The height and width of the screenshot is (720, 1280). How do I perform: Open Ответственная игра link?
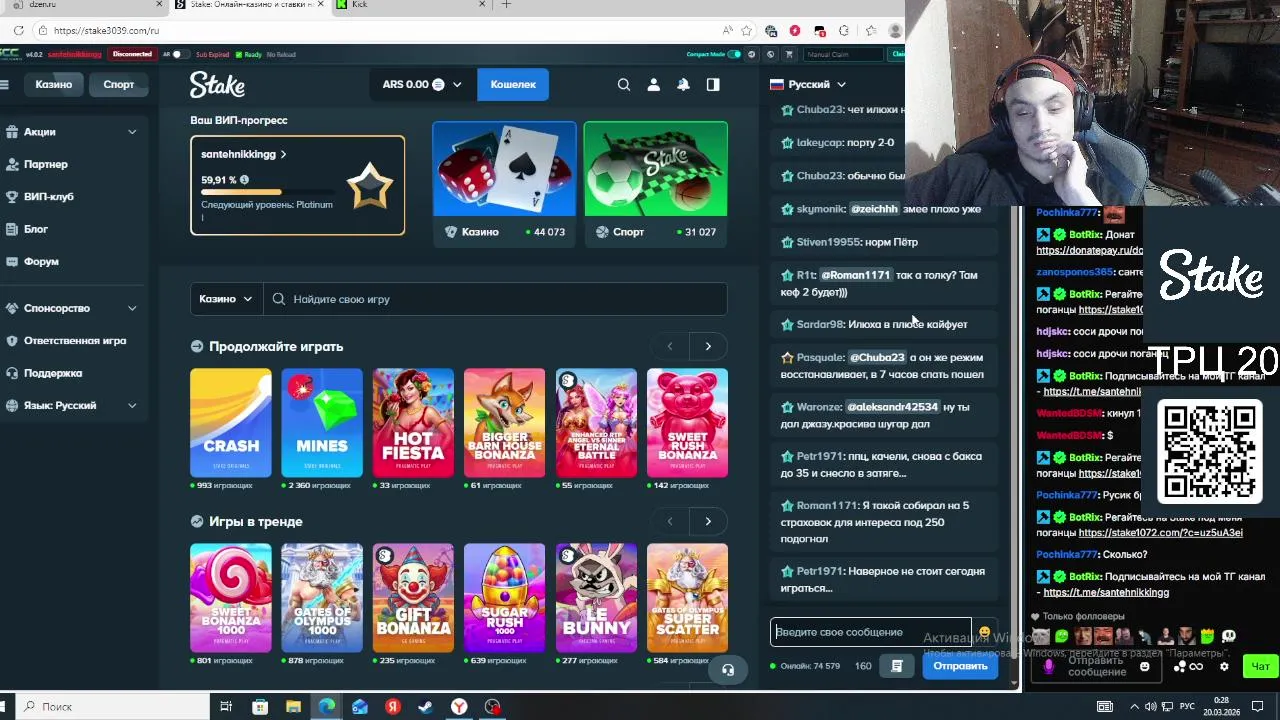[75, 341]
